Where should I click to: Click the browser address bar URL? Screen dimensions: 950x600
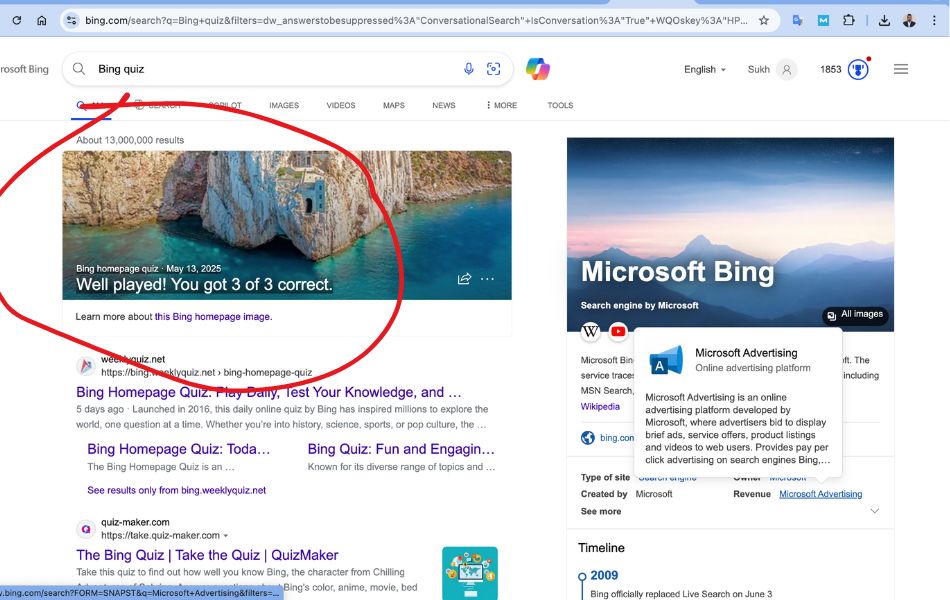point(416,21)
